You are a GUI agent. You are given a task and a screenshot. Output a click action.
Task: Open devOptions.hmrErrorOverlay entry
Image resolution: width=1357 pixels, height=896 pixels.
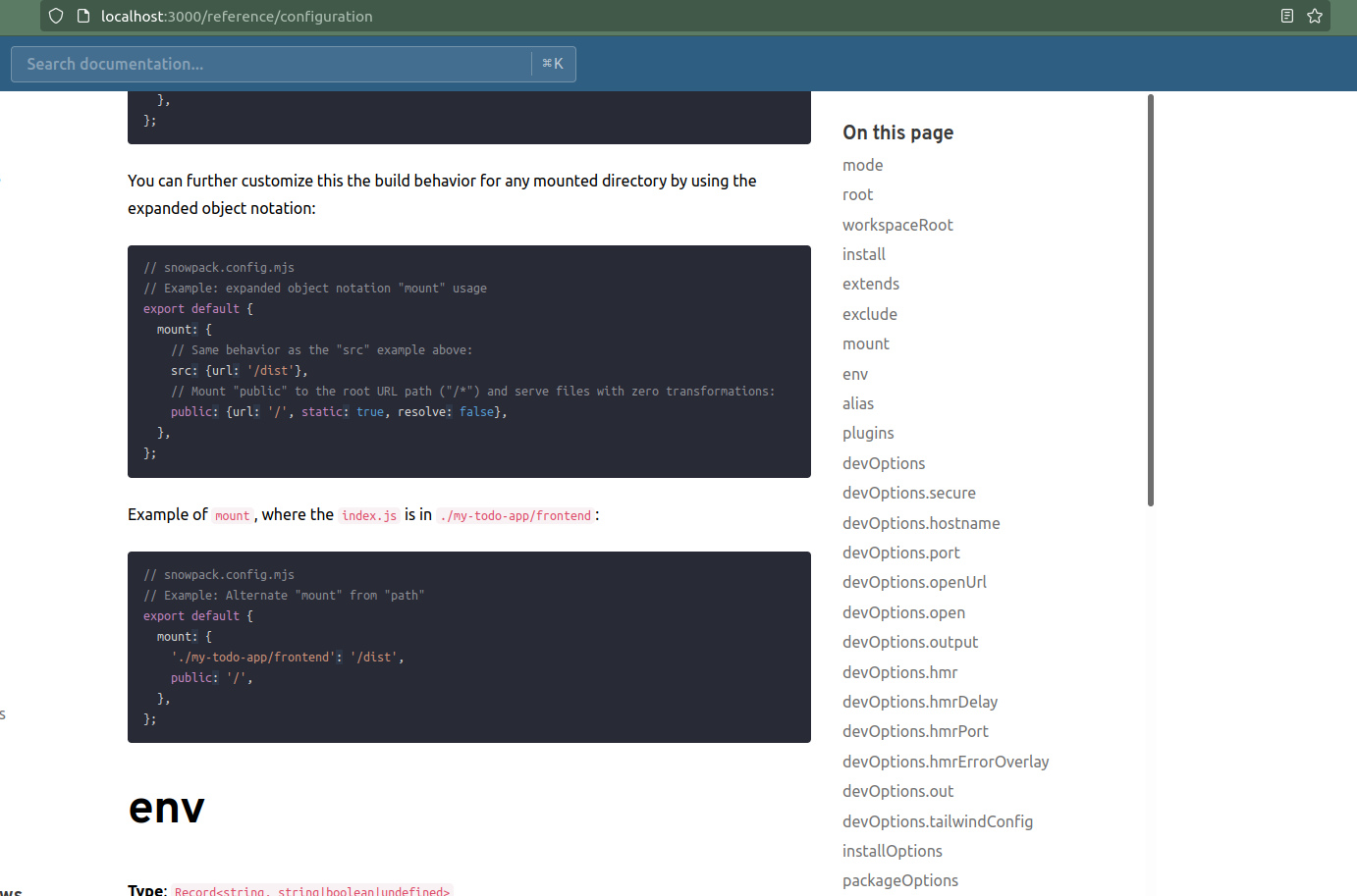(x=946, y=761)
